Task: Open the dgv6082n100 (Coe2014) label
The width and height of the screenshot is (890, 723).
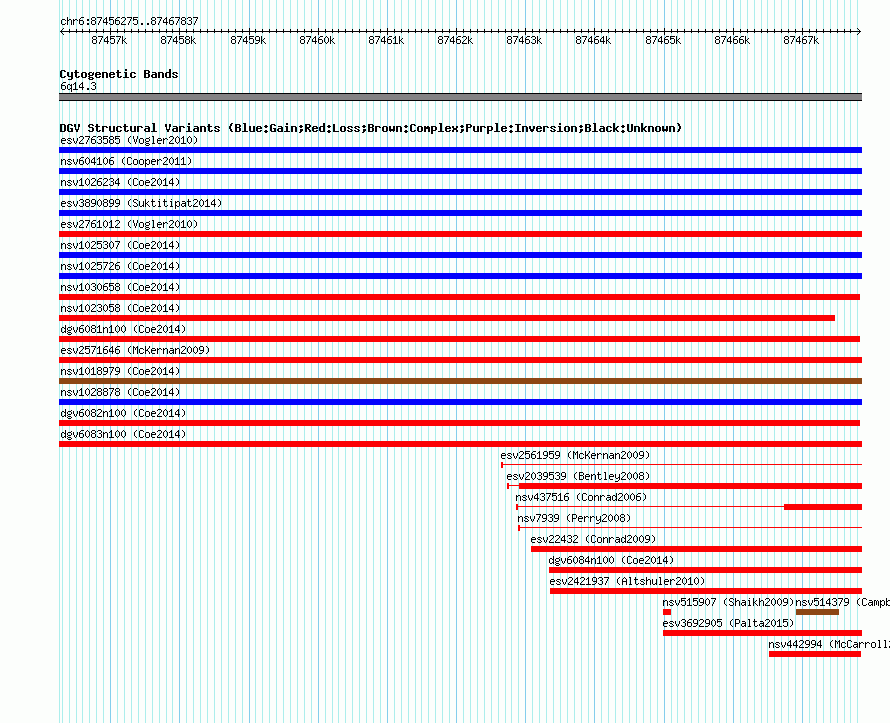Action: point(123,413)
